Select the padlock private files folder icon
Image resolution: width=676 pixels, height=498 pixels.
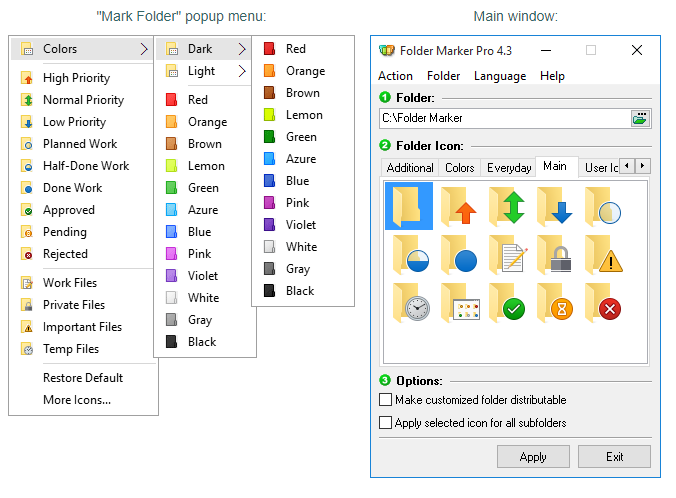click(x=554, y=254)
